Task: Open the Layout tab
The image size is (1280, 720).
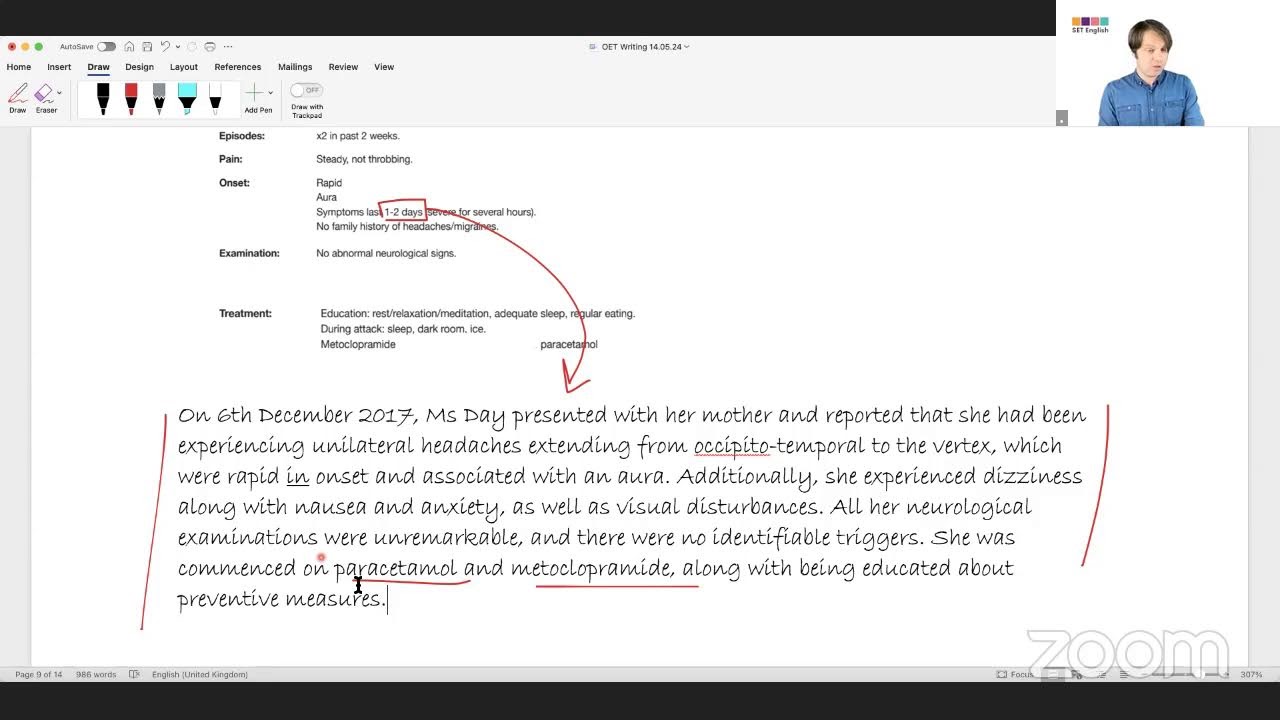Action: click(184, 67)
